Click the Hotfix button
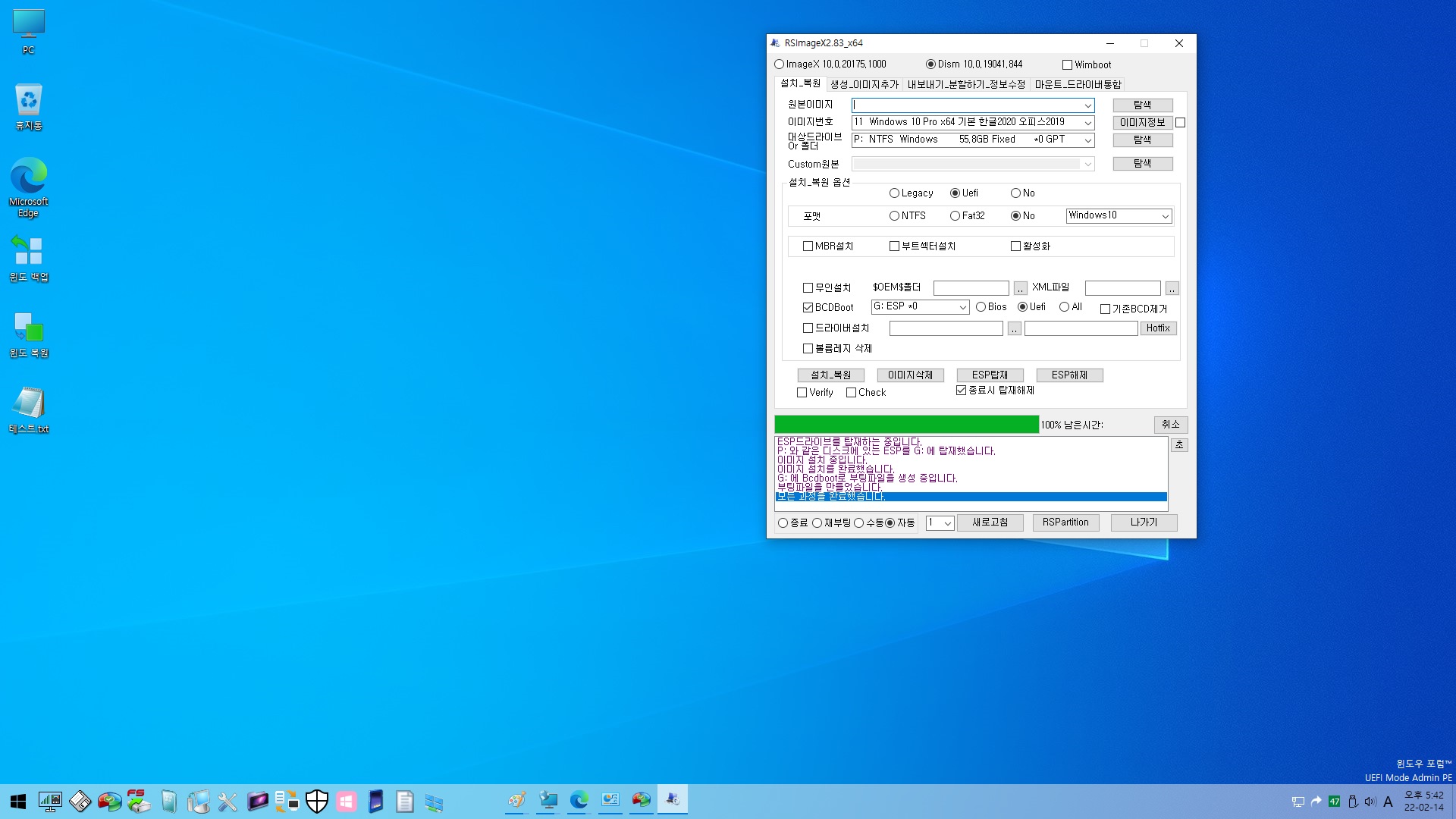The width and height of the screenshot is (1456, 819). (1158, 328)
